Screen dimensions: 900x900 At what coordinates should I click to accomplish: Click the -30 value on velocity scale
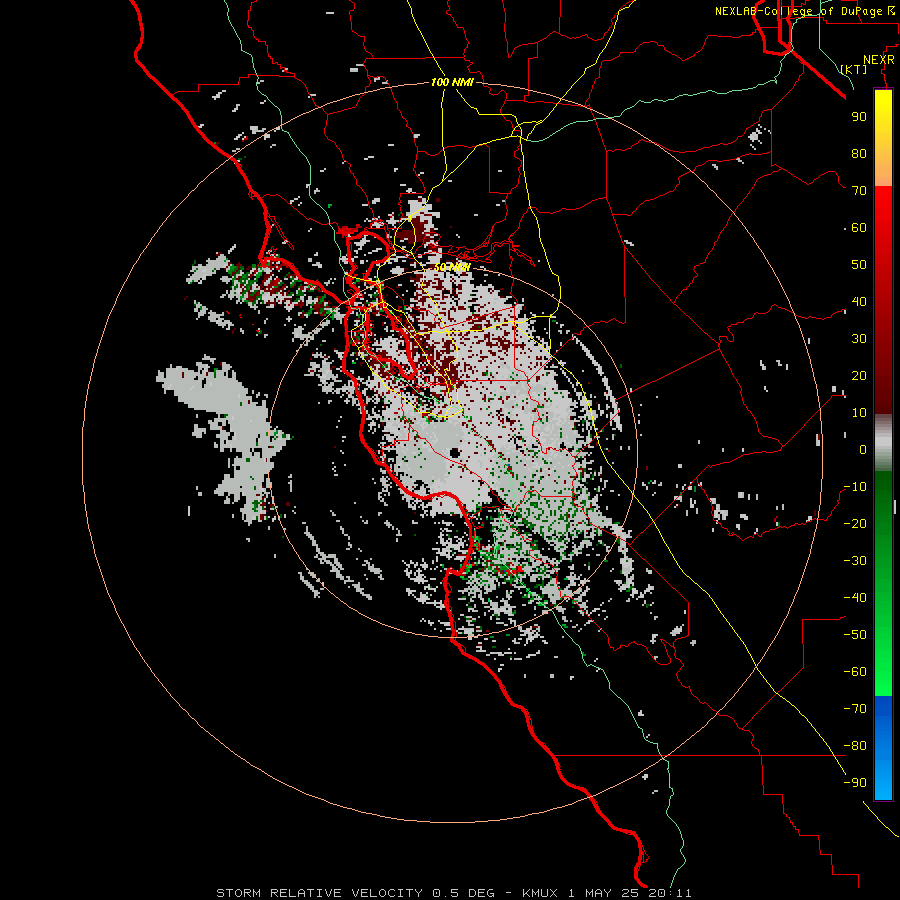[855, 561]
